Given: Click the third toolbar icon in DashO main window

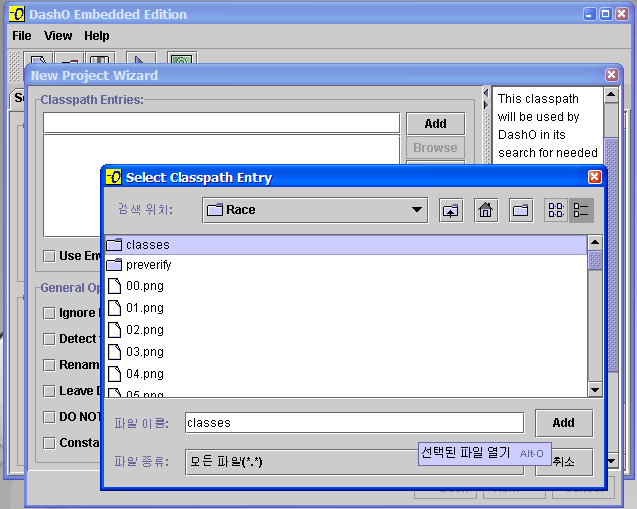Looking at the screenshot, I should 100,58.
